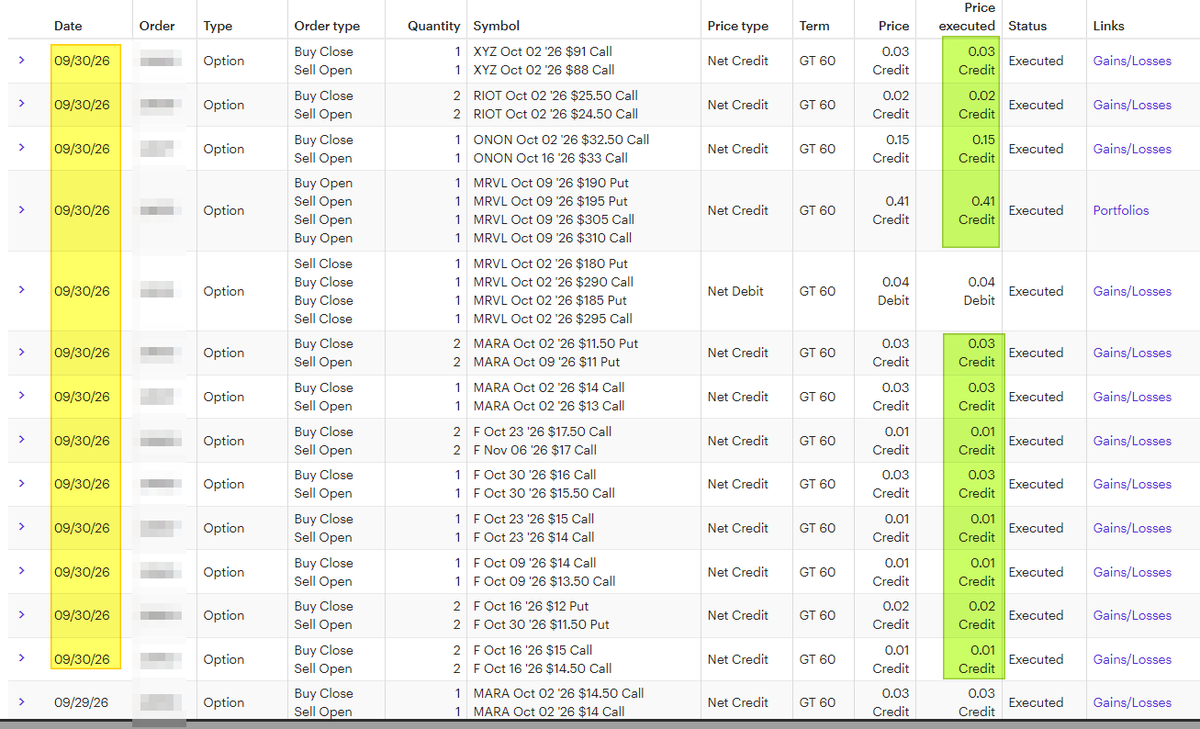
Task: Open Gains/Losses for MARA $11.50 Put order
Action: click(x=1132, y=353)
